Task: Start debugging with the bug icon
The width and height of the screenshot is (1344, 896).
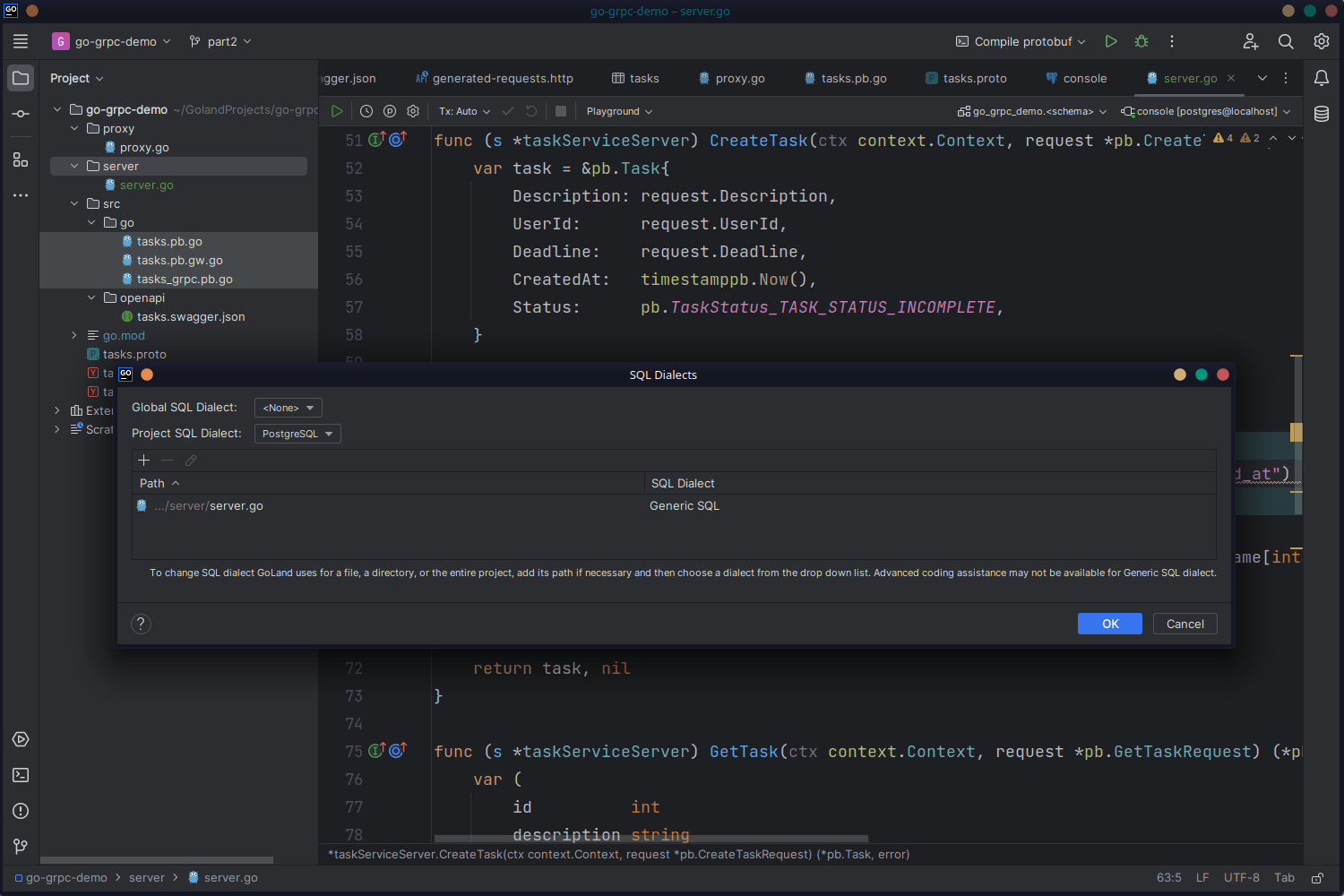Action: pos(1140,41)
